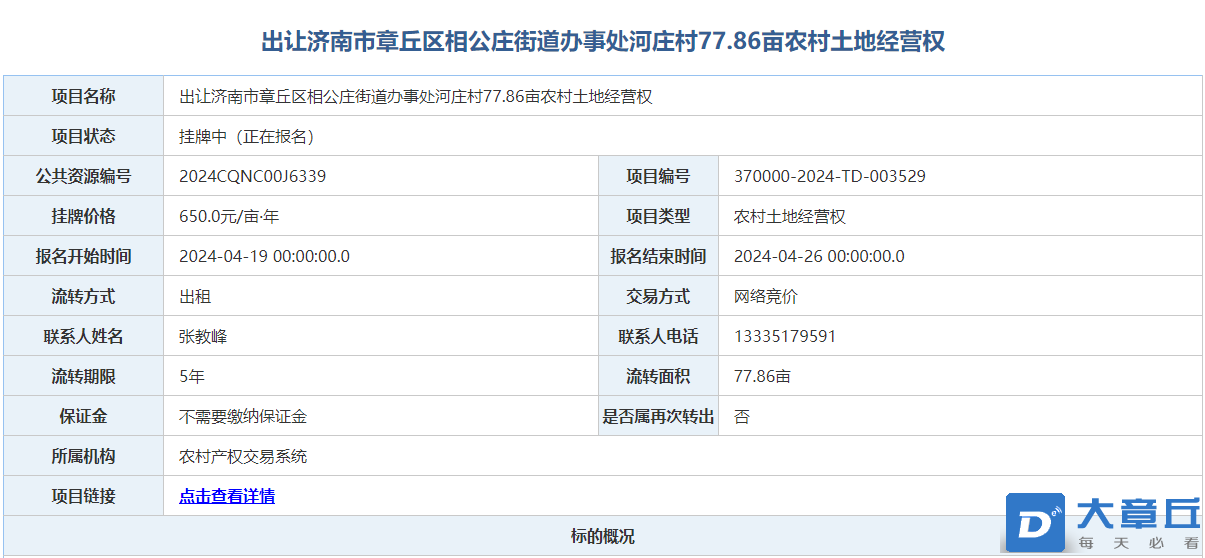Select the 保证金 label
This screenshot has width=1205, height=558.
coord(83,416)
